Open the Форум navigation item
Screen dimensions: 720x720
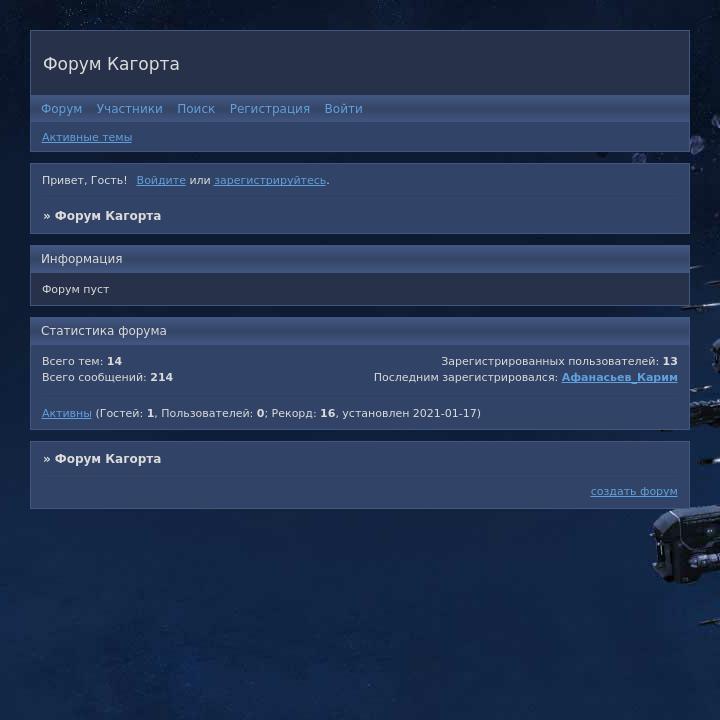(x=62, y=109)
